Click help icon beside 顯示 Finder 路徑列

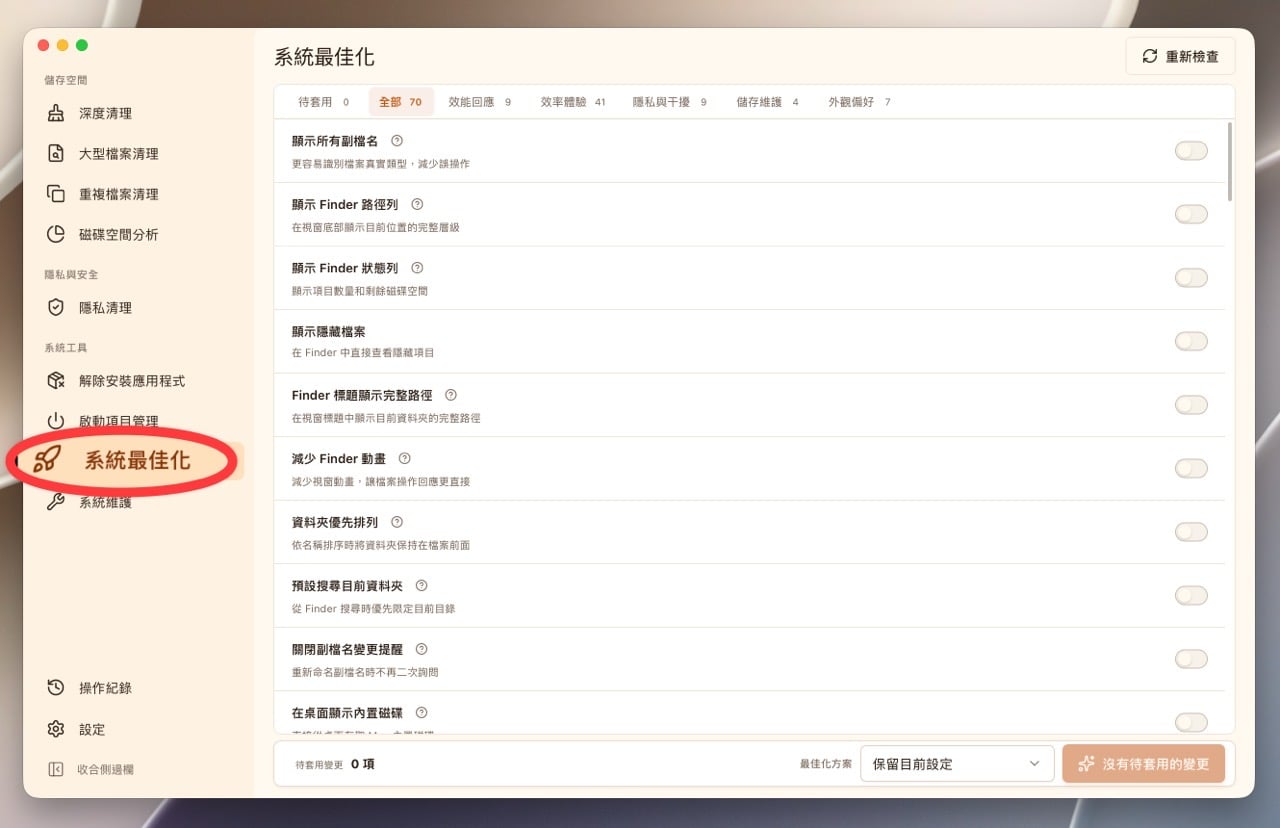417,204
